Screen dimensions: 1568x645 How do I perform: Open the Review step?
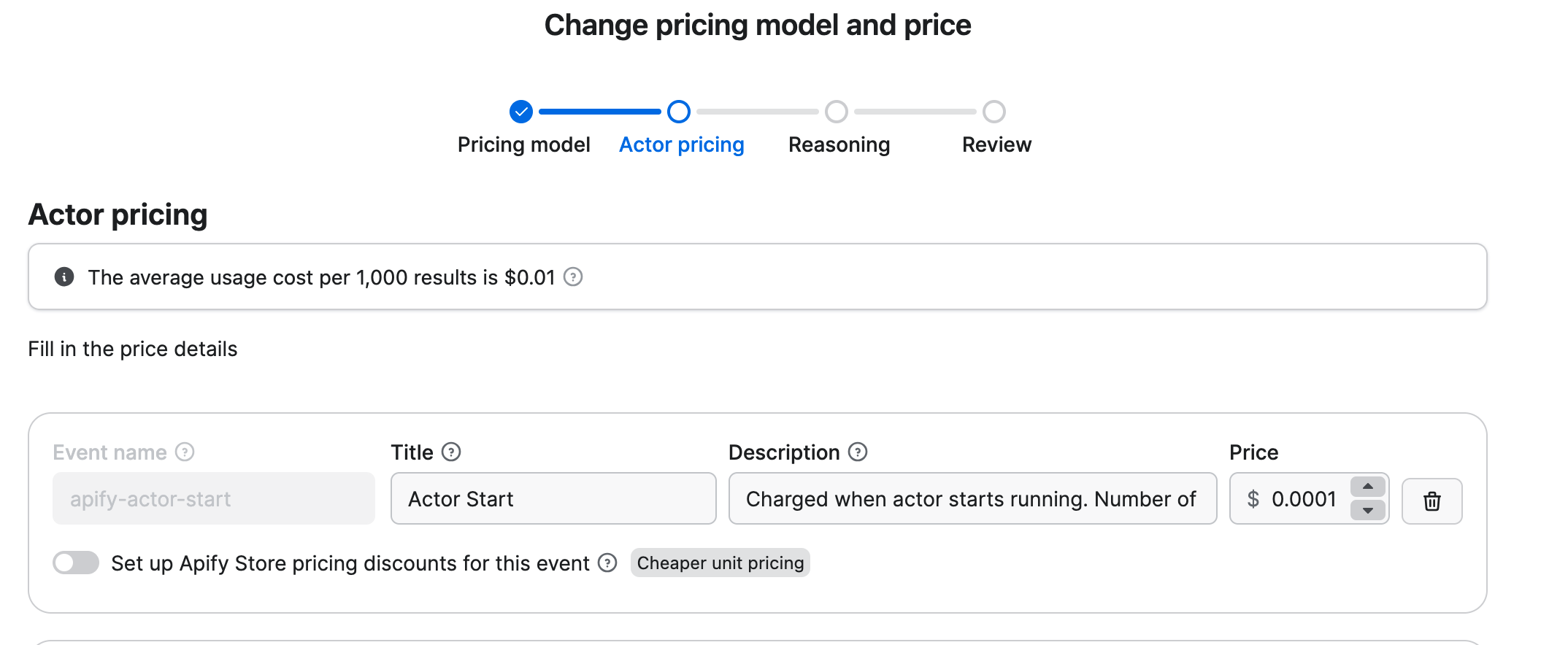(x=996, y=144)
